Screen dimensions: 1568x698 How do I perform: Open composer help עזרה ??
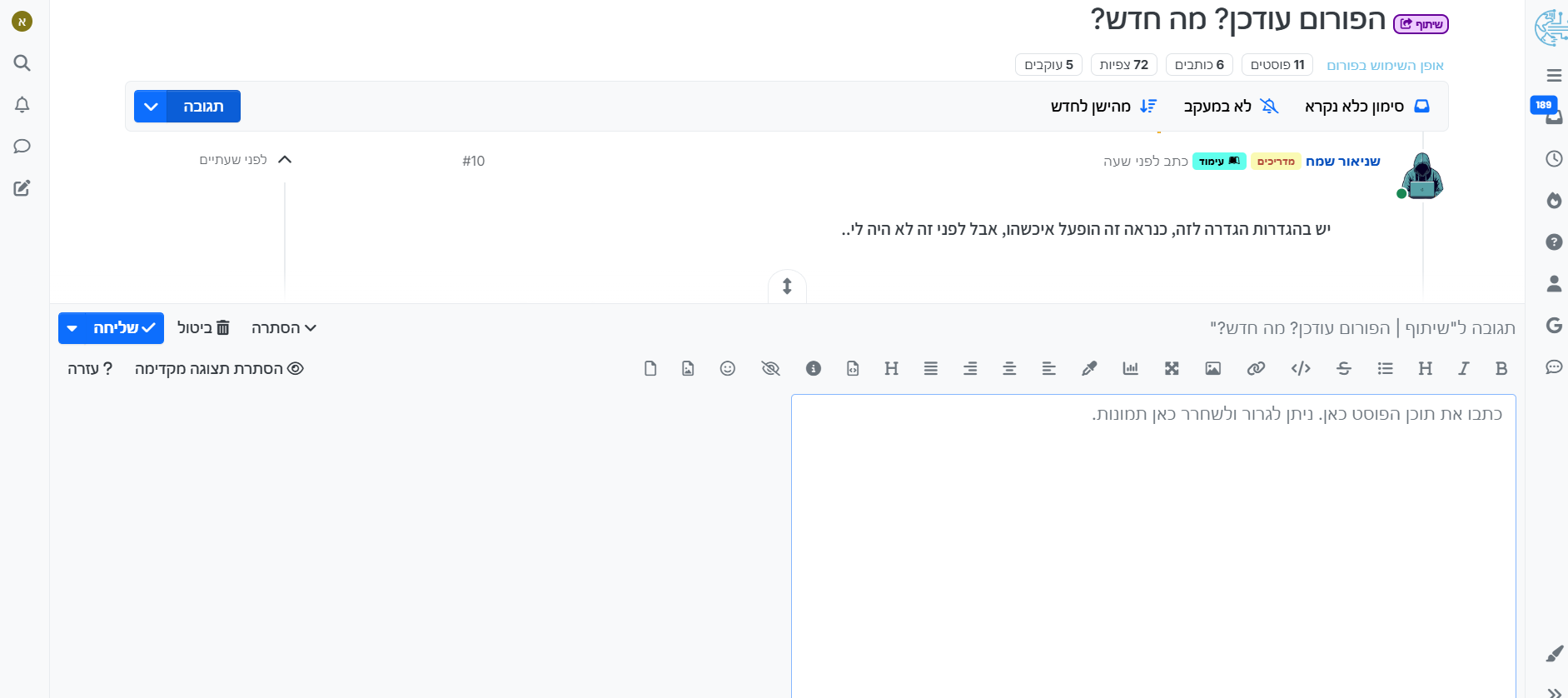tap(90, 368)
